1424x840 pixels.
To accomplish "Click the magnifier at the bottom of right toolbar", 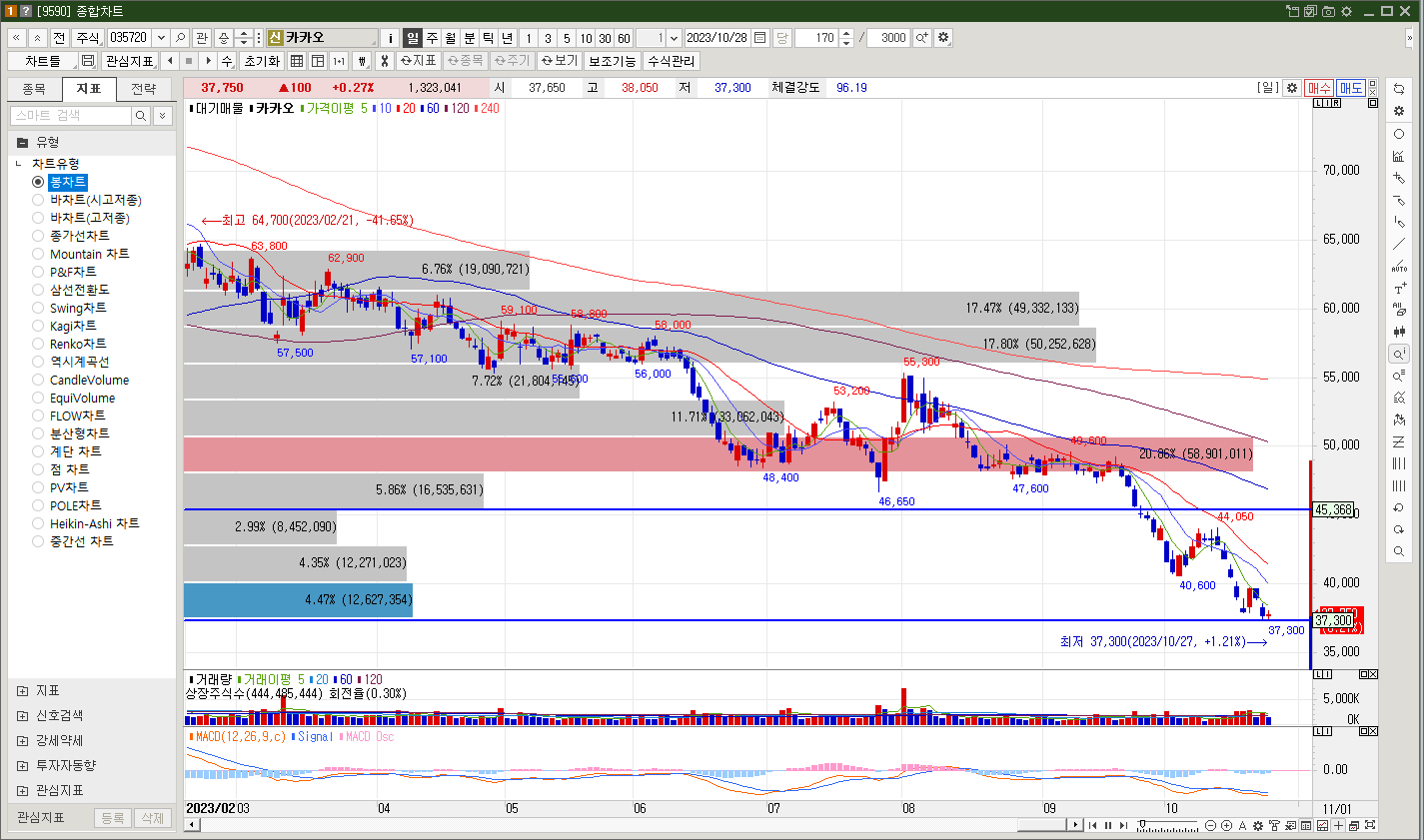I will coord(1399,551).
